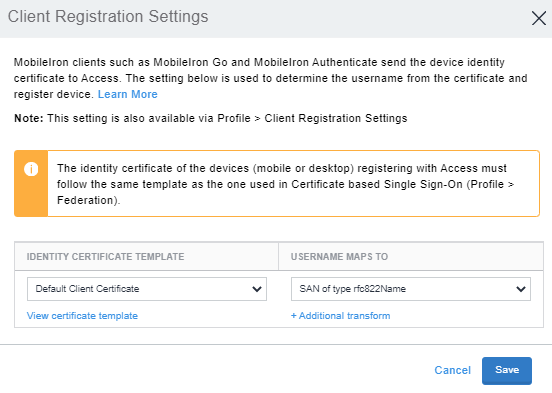Open the Learn More link
This screenshot has width=552, height=393.
coord(127,94)
